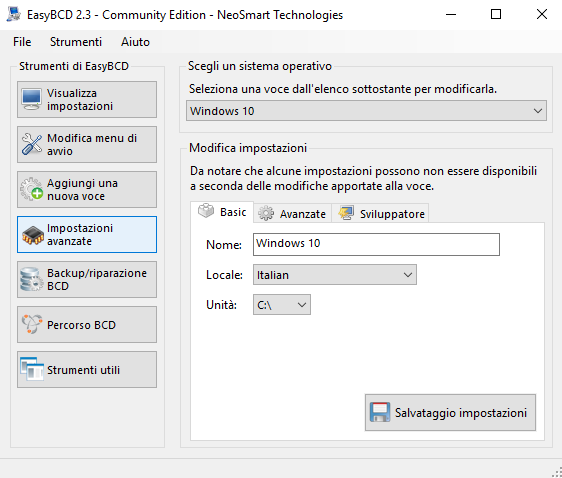Screen dimensions: 562x478
Task: Click the wrench icon for Modifica menu di avvio
Action: coord(32,144)
